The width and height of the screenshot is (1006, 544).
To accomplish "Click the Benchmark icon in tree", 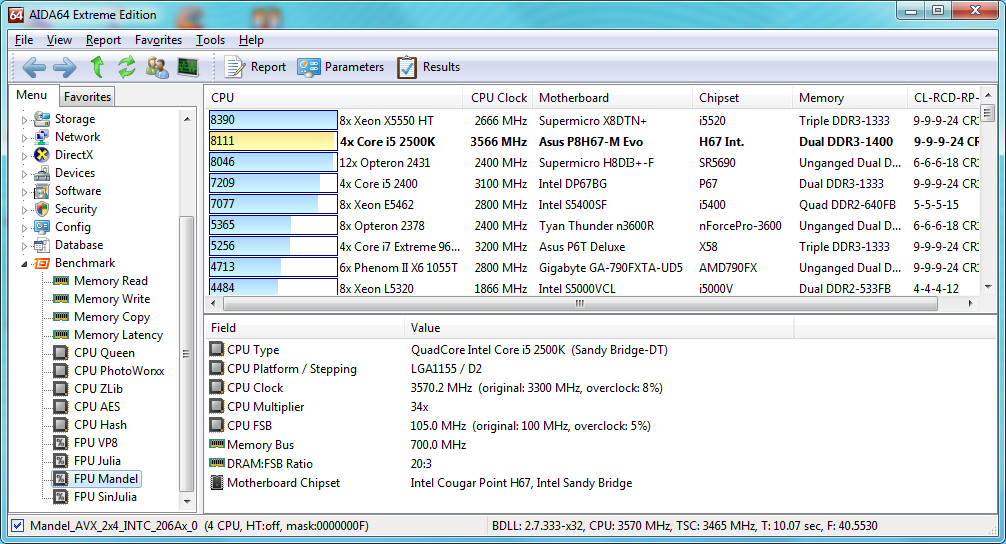I will tap(42, 263).
